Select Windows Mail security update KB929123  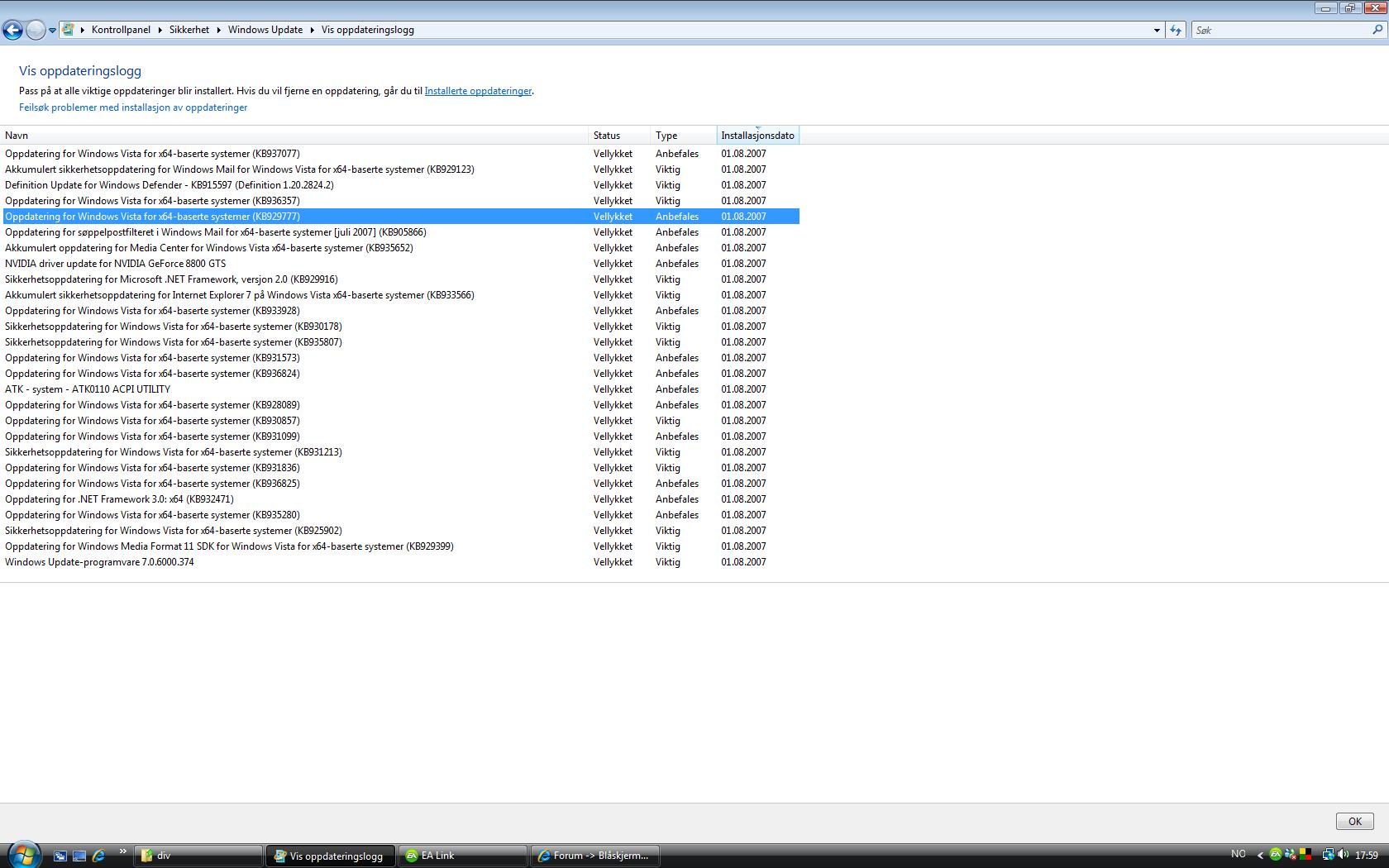tap(401, 169)
